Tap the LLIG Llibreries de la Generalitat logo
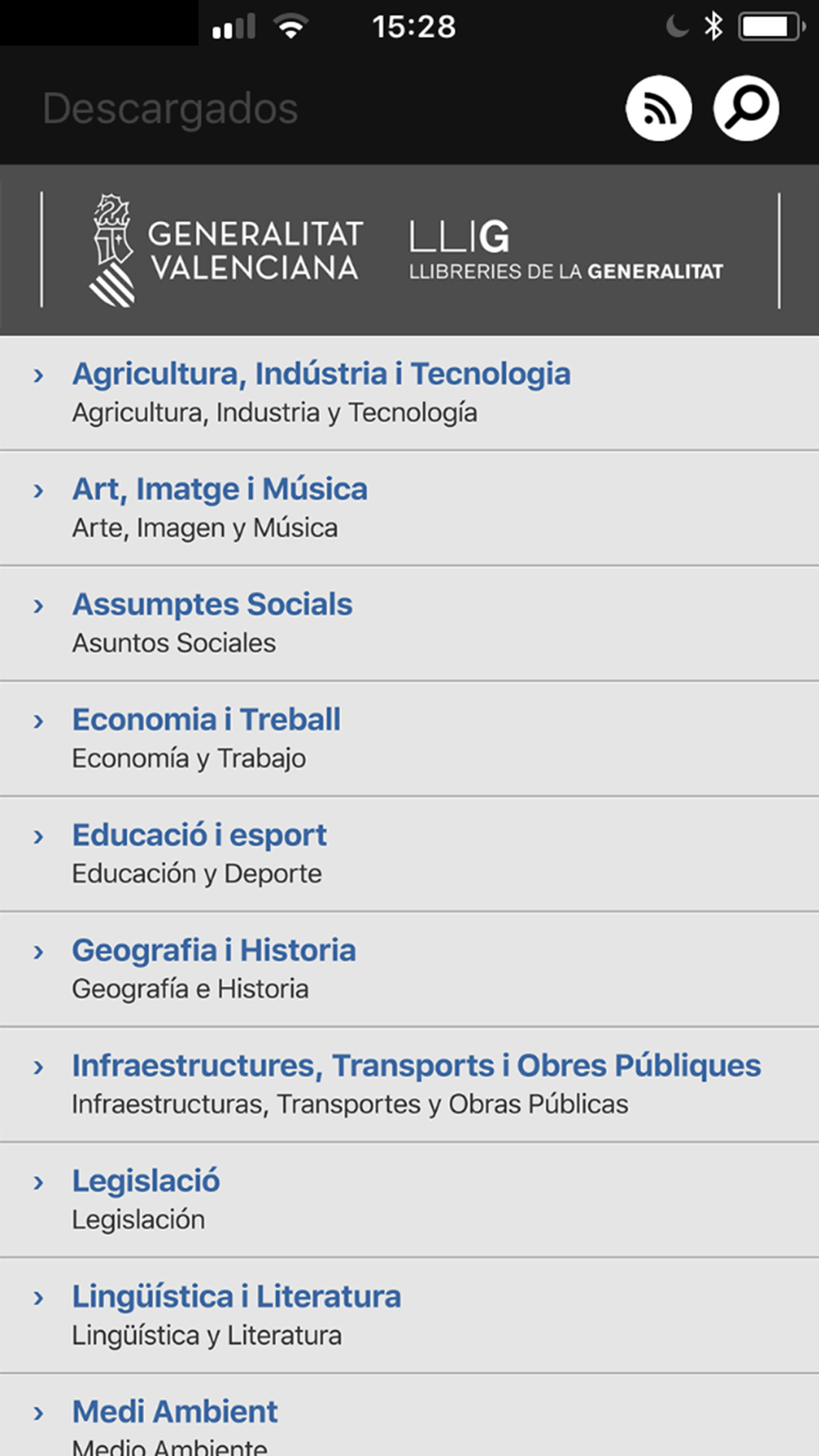Screen dimensions: 819x1456 [565, 250]
